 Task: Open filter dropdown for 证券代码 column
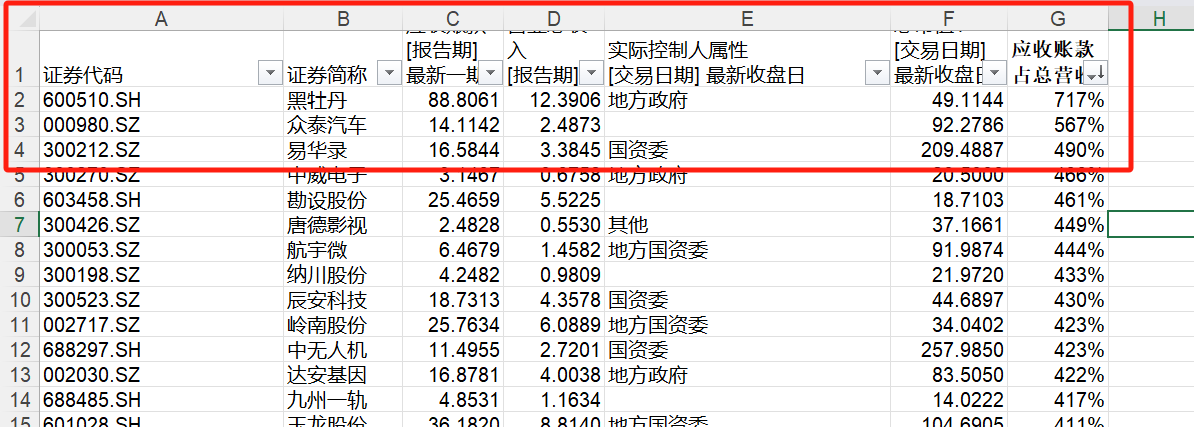click(x=270, y=75)
